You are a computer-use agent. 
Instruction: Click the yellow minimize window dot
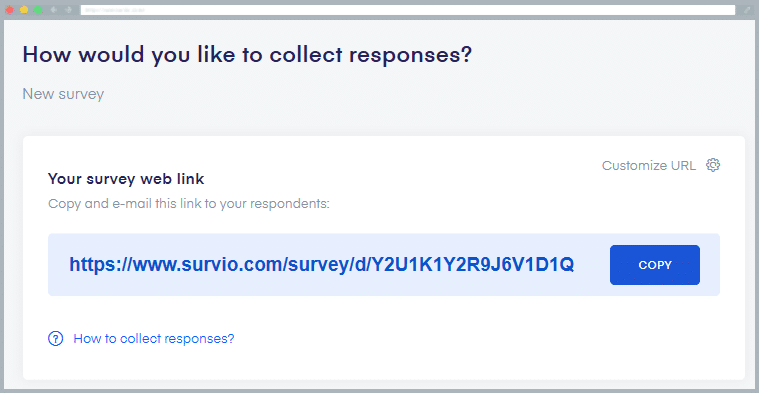(x=24, y=10)
